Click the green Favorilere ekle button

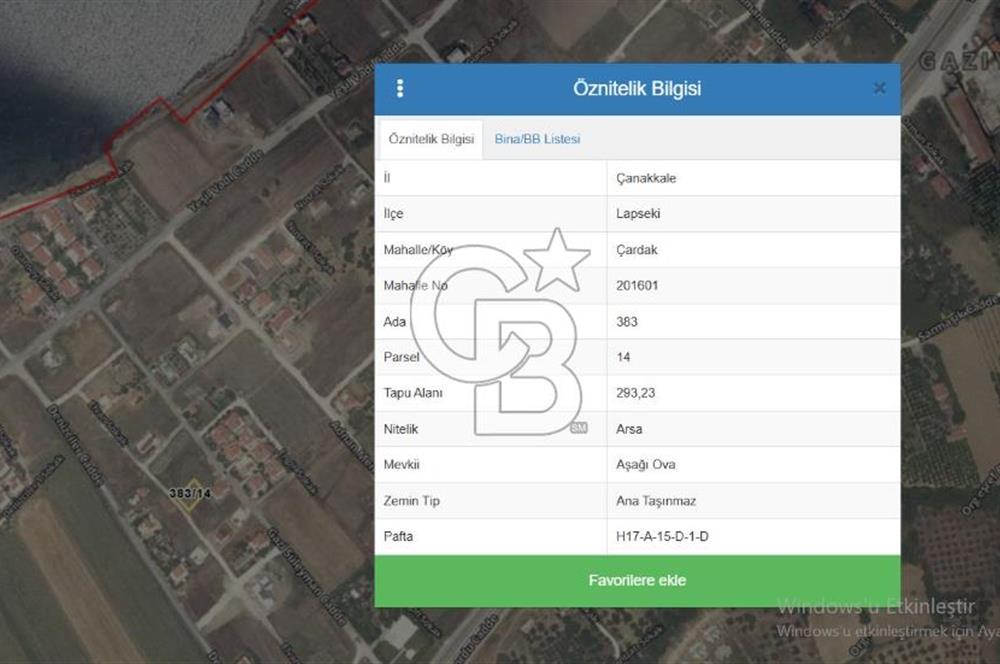tap(637, 580)
